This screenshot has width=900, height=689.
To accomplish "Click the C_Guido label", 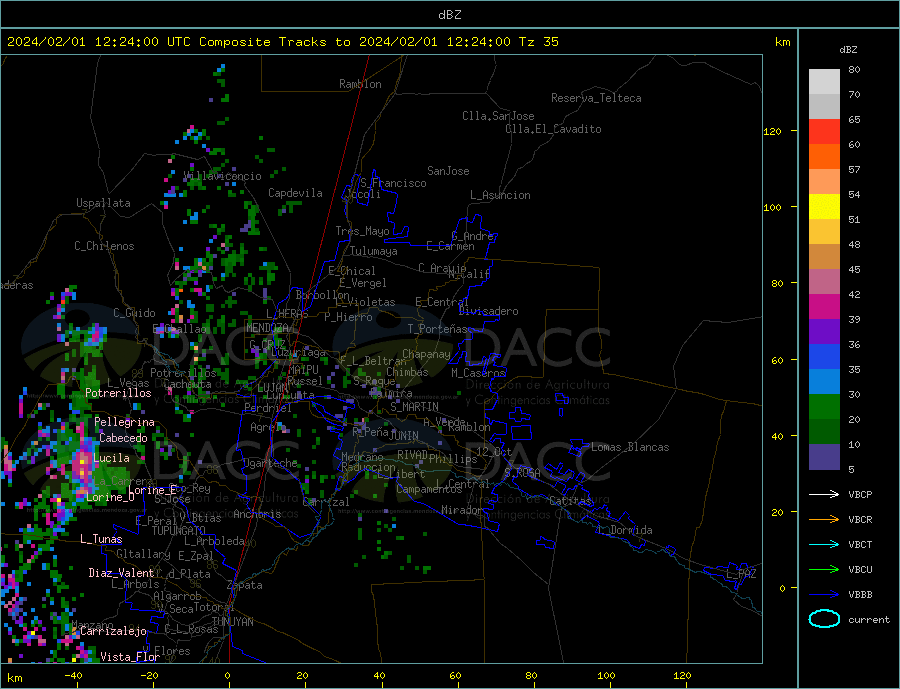I will click(134, 313).
